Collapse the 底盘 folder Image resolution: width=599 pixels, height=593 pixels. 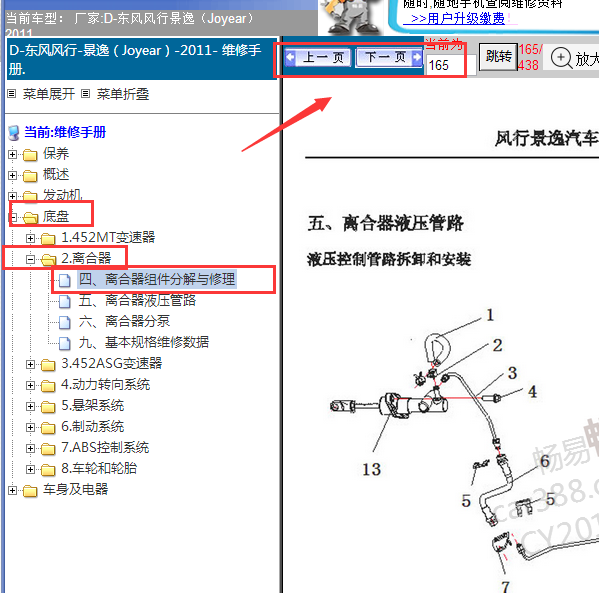pos(12,217)
